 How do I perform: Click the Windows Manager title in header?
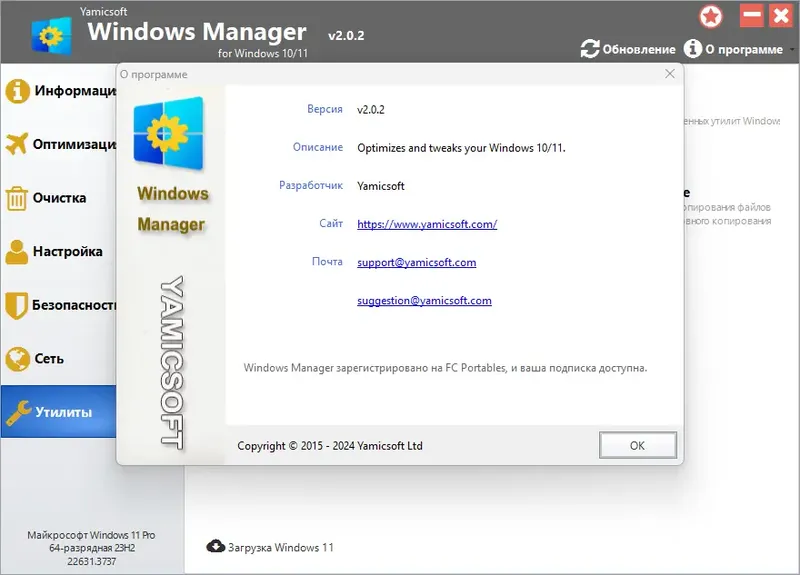[x=196, y=32]
